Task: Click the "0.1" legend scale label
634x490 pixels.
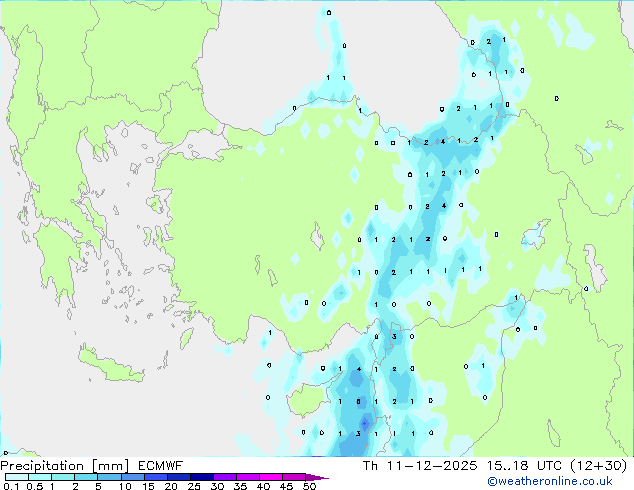Action: [11, 486]
